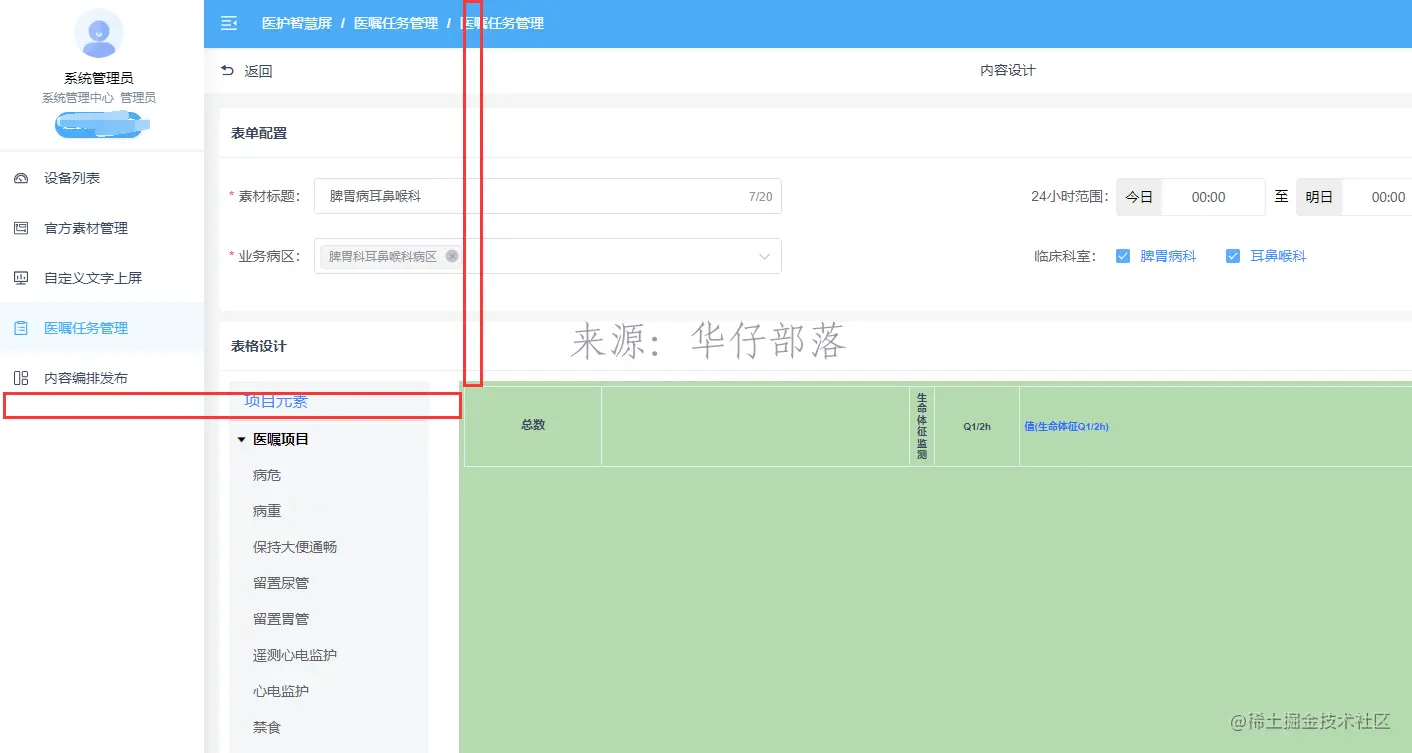Click the user avatar picture
The width and height of the screenshot is (1412, 753).
(99, 34)
